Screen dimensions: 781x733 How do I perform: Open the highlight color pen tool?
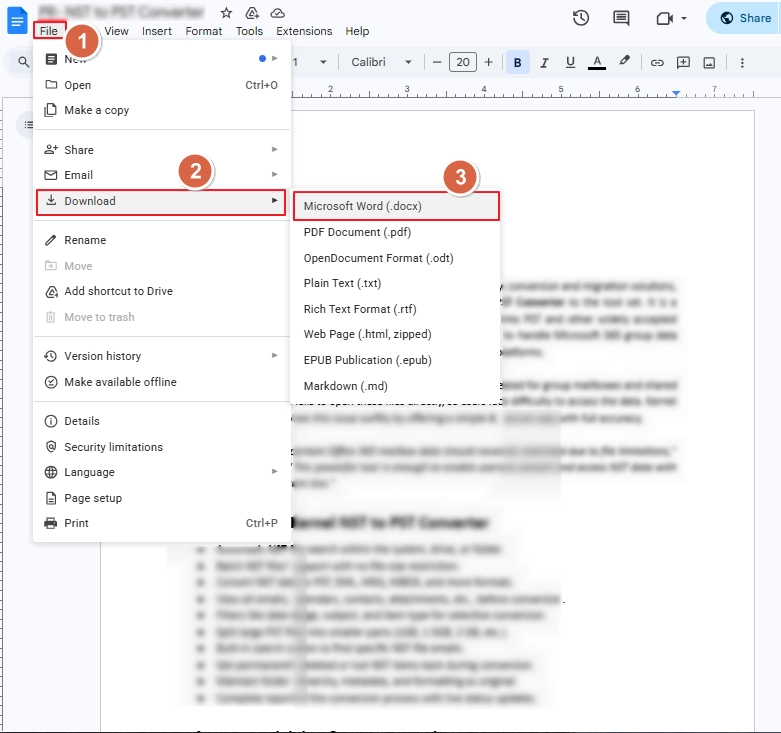(624, 61)
